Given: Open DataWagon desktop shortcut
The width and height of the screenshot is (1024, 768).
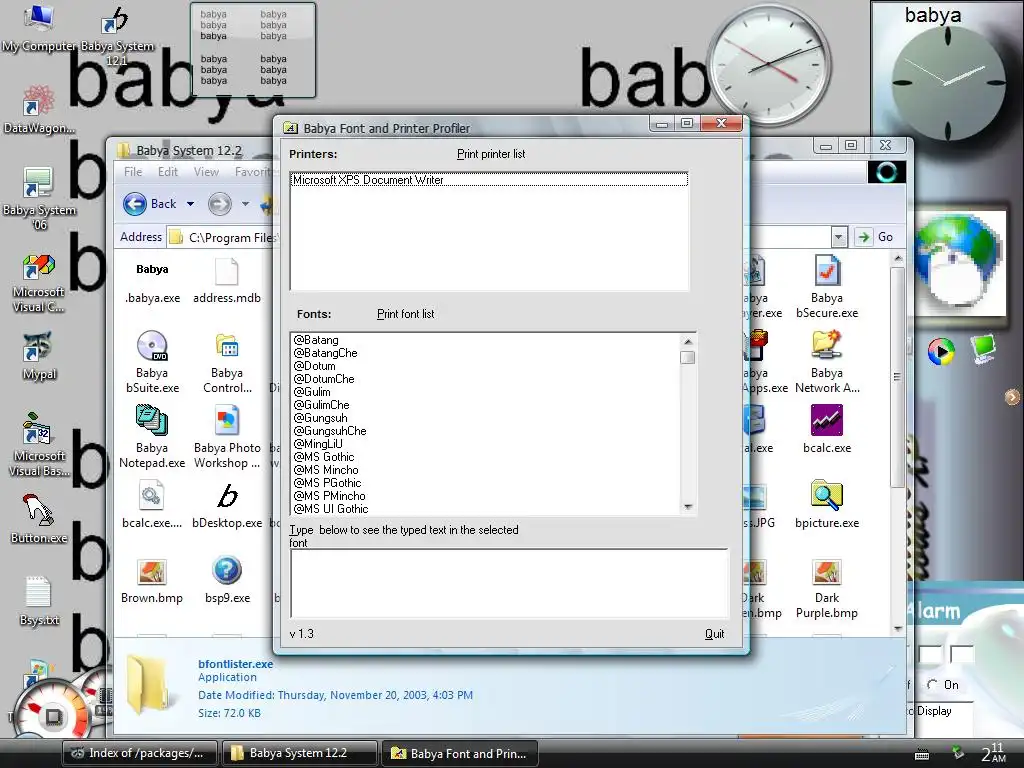Looking at the screenshot, I should (x=39, y=110).
